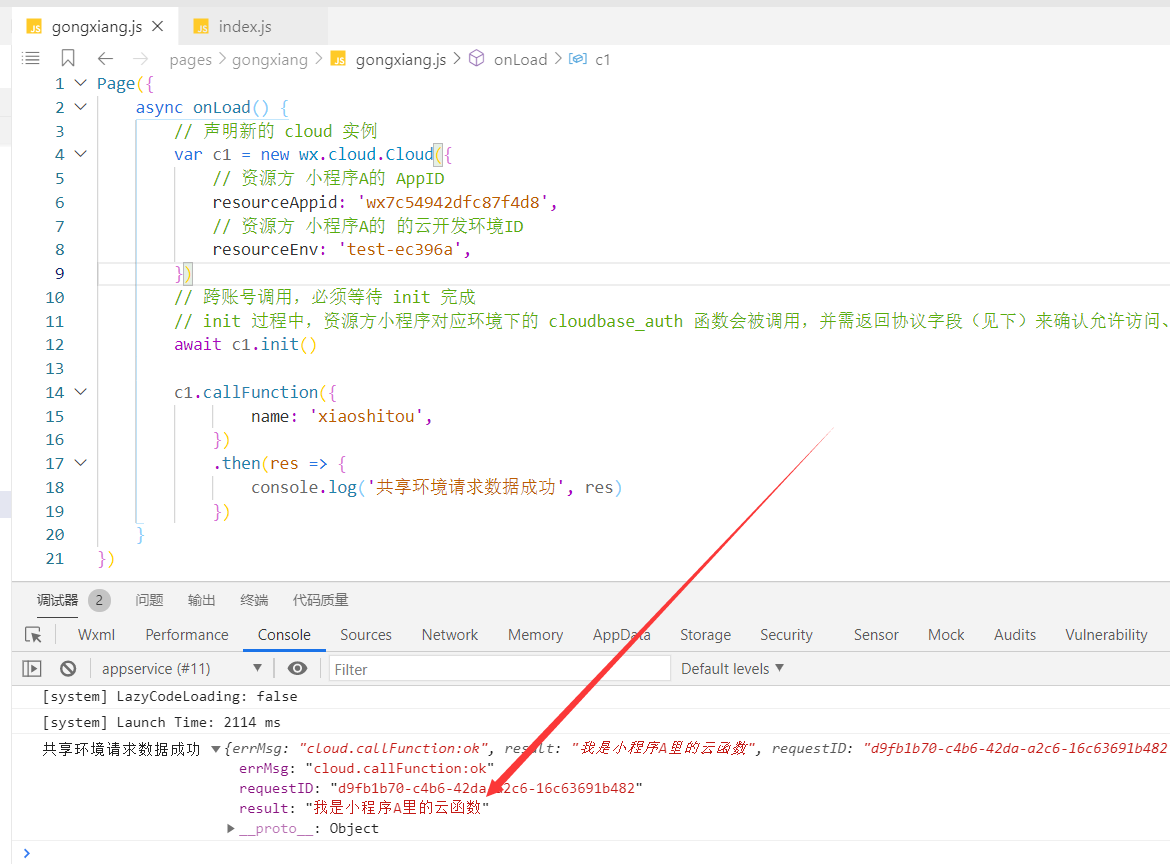Click the 'xiaoshitou' name value

(x=366, y=416)
